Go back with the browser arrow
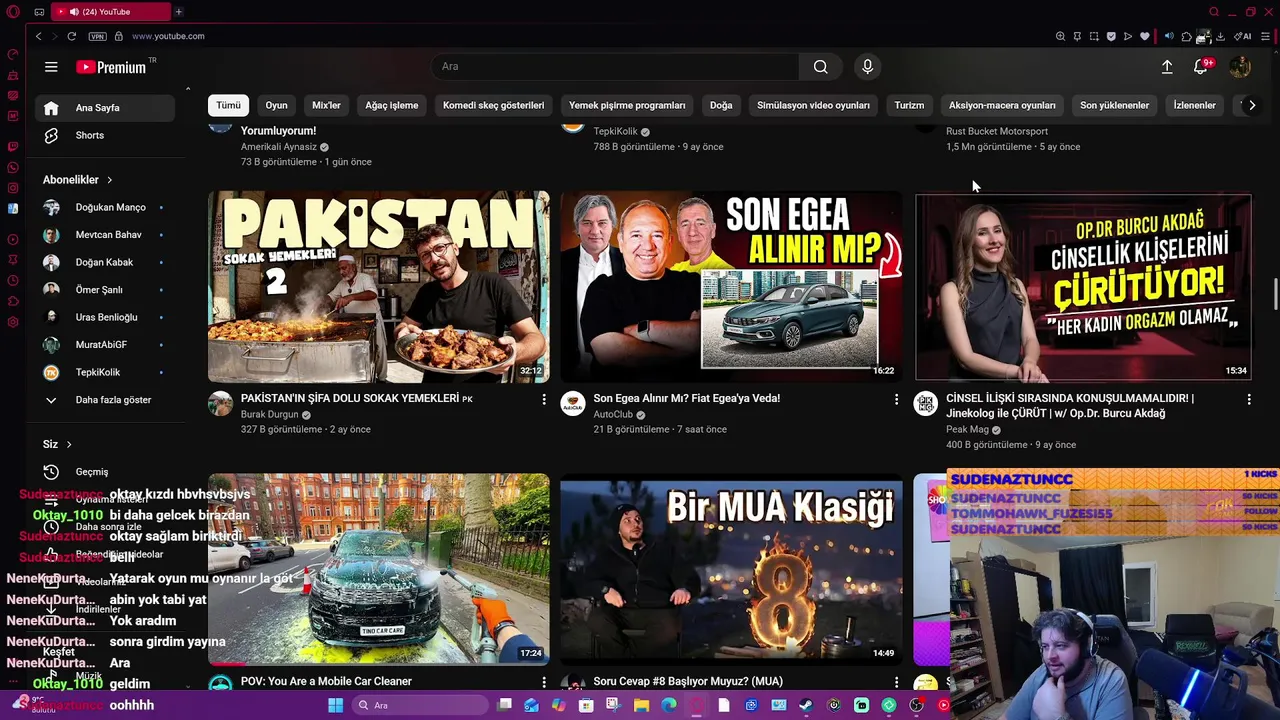Screen dimensions: 1280x720 coord(38,36)
